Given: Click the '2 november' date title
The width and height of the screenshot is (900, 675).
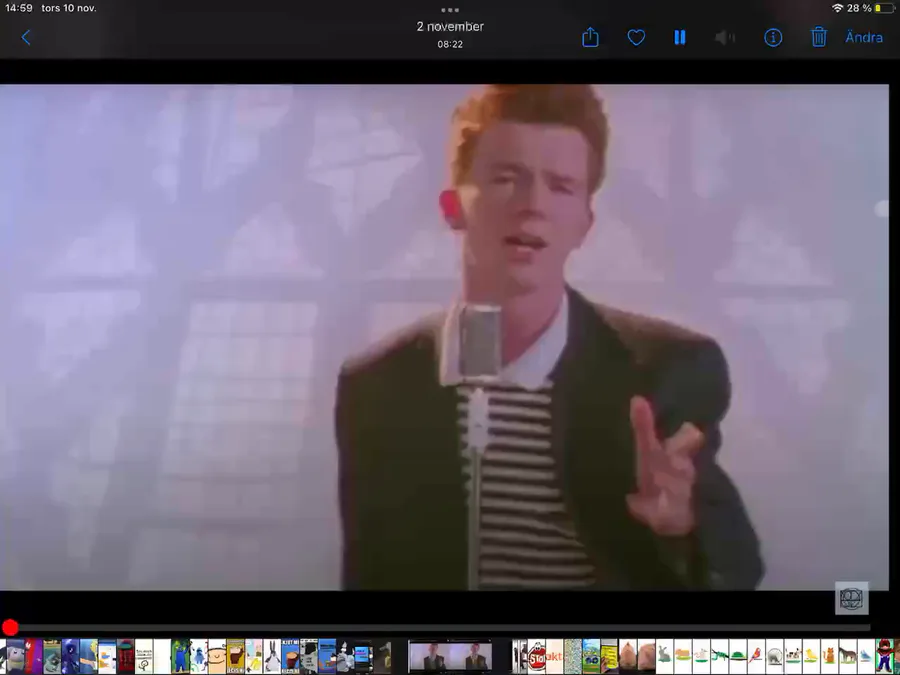Looking at the screenshot, I should (x=450, y=26).
